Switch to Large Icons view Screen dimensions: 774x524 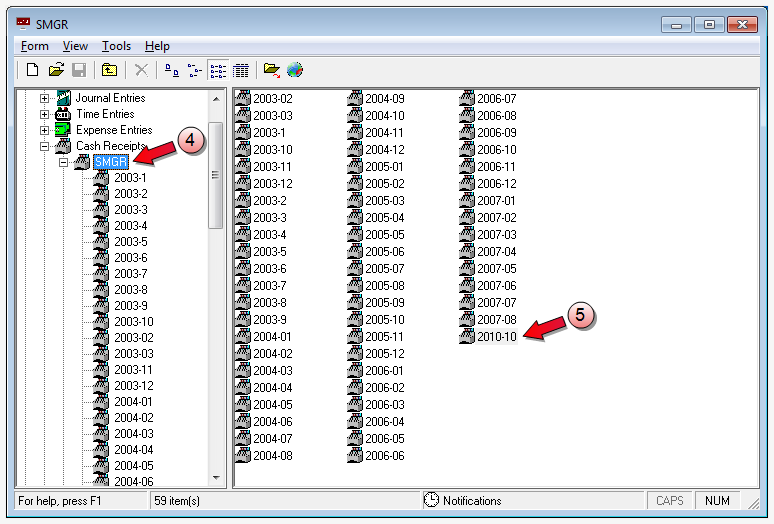point(171,70)
